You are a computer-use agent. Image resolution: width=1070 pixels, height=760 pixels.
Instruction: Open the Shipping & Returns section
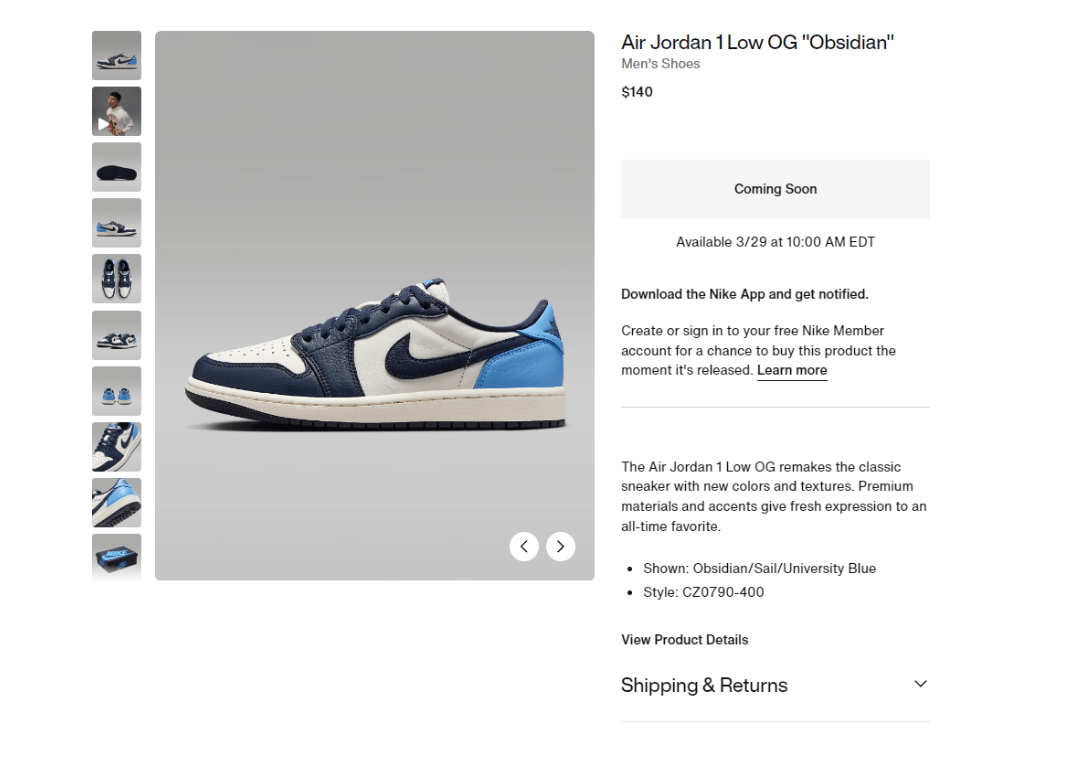coord(775,685)
